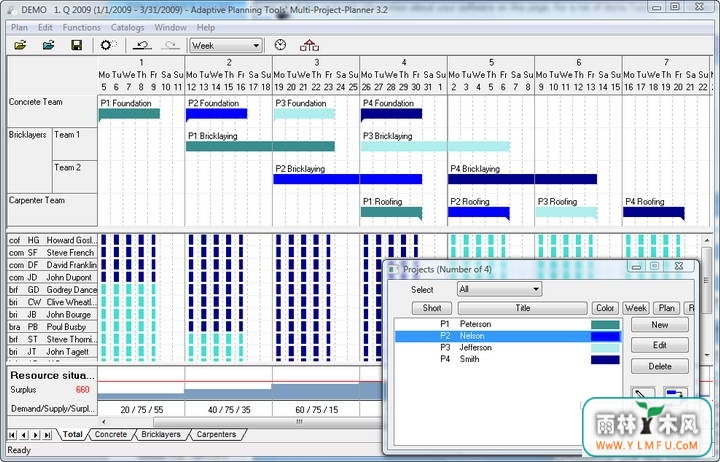This screenshot has width=720, height=462.
Task: Go to next sheet tab arrow
Action: 36,434
